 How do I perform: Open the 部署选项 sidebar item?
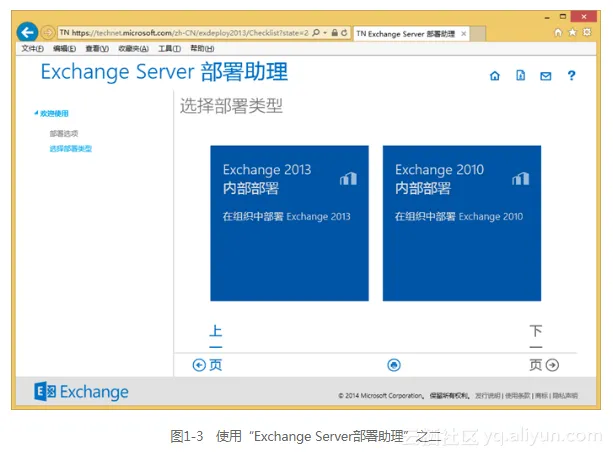[64, 133]
